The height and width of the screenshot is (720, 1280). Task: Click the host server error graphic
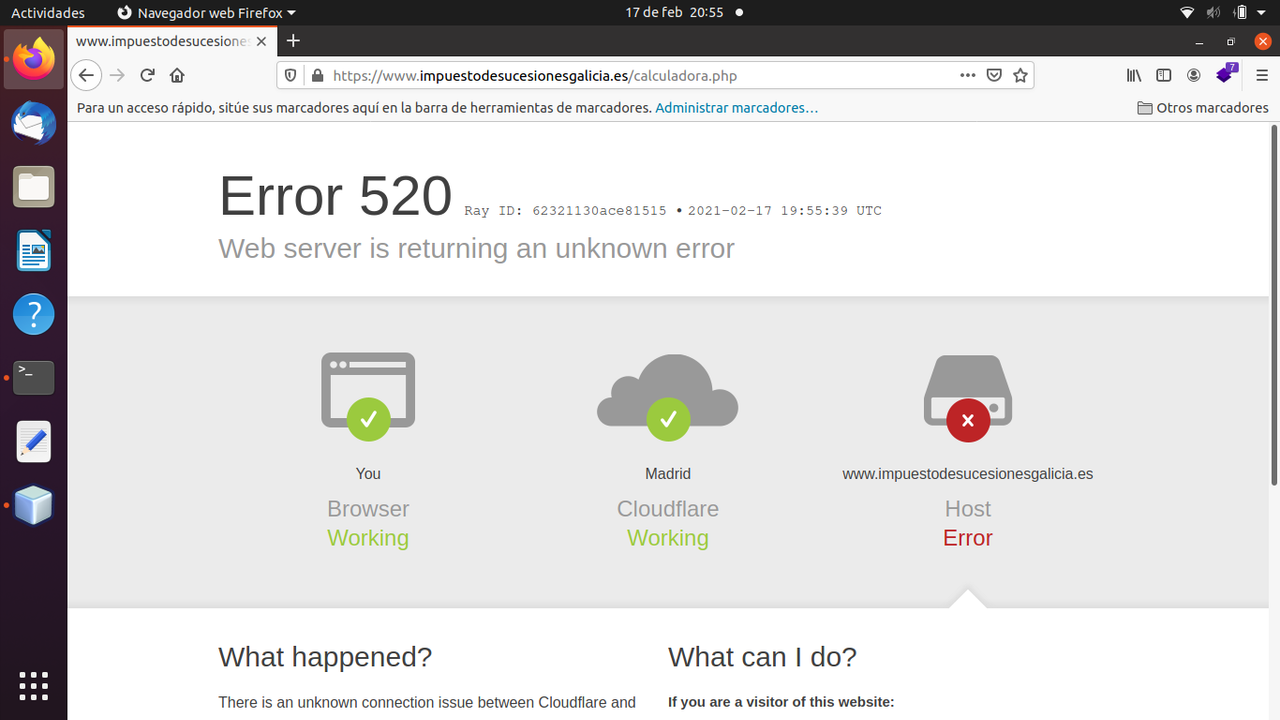(x=968, y=398)
